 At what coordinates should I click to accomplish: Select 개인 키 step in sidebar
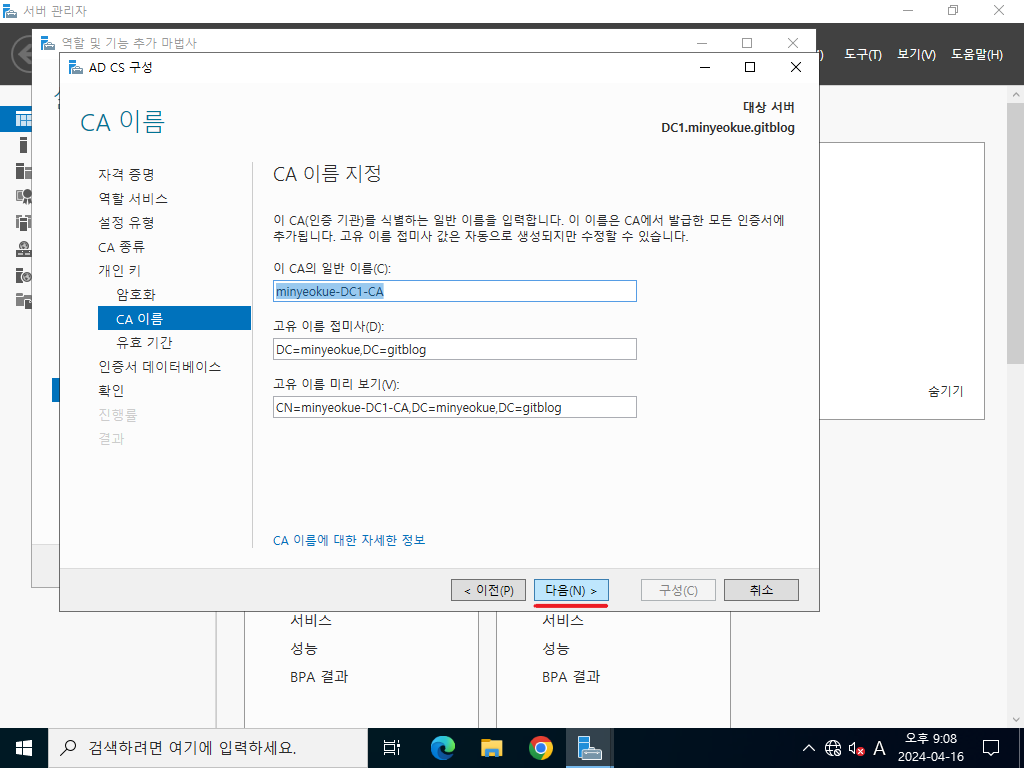coord(120,270)
